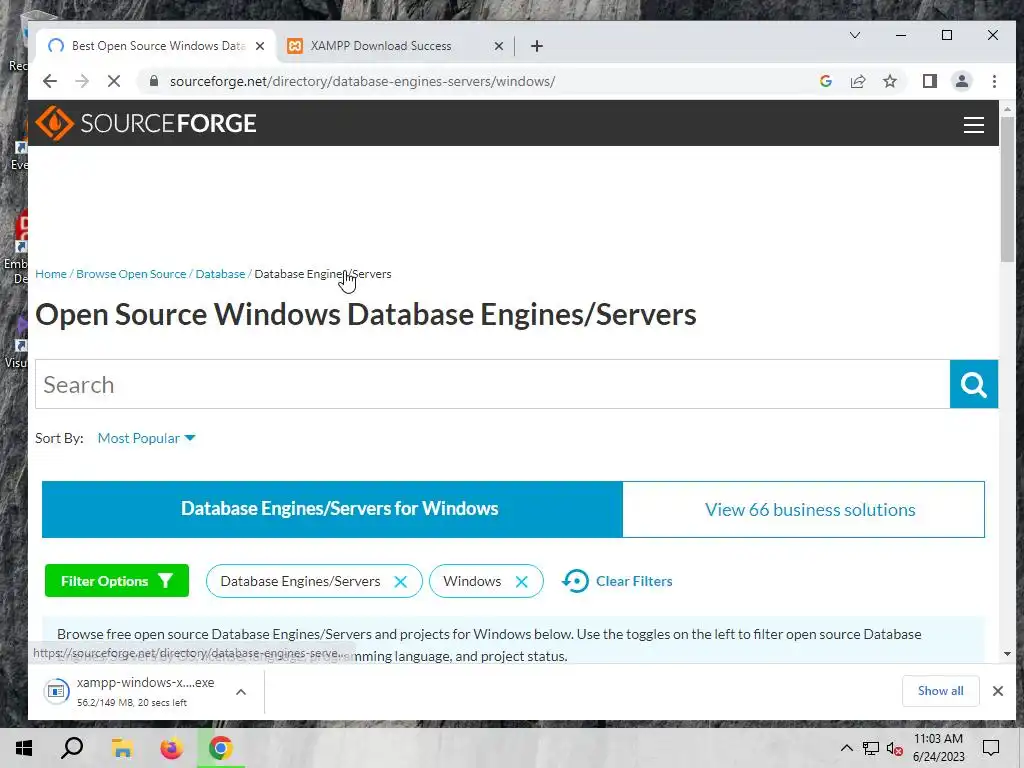
Task: Click the SourceForge logo
Action: pyautogui.click(x=146, y=123)
